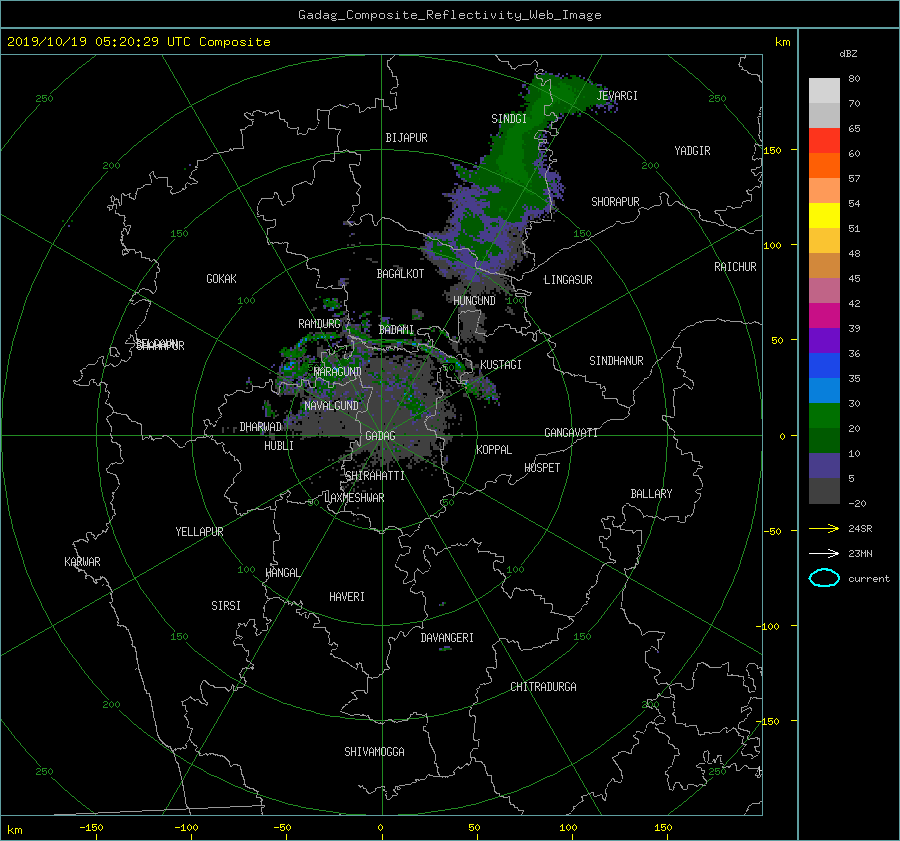Click the yellow 24SR arrow legend icon
This screenshot has height=841, width=900.
click(824, 528)
